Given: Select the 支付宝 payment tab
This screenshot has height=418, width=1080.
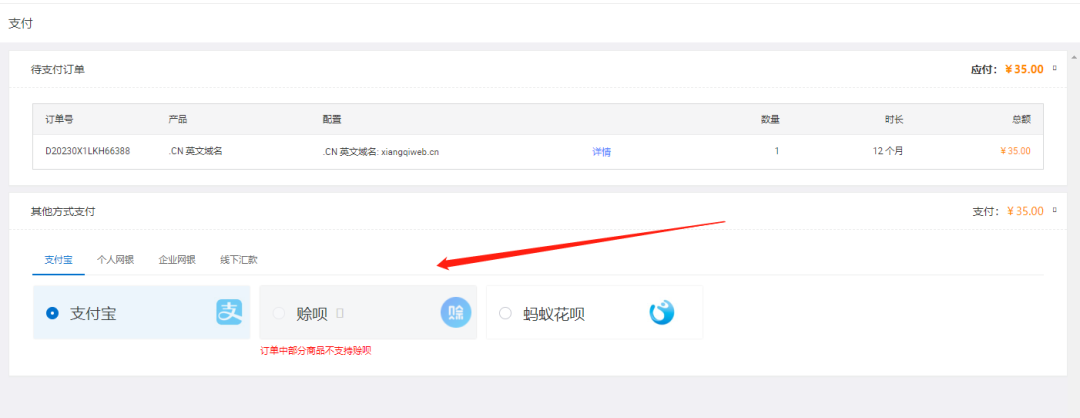Looking at the screenshot, I should coord(58,259).
